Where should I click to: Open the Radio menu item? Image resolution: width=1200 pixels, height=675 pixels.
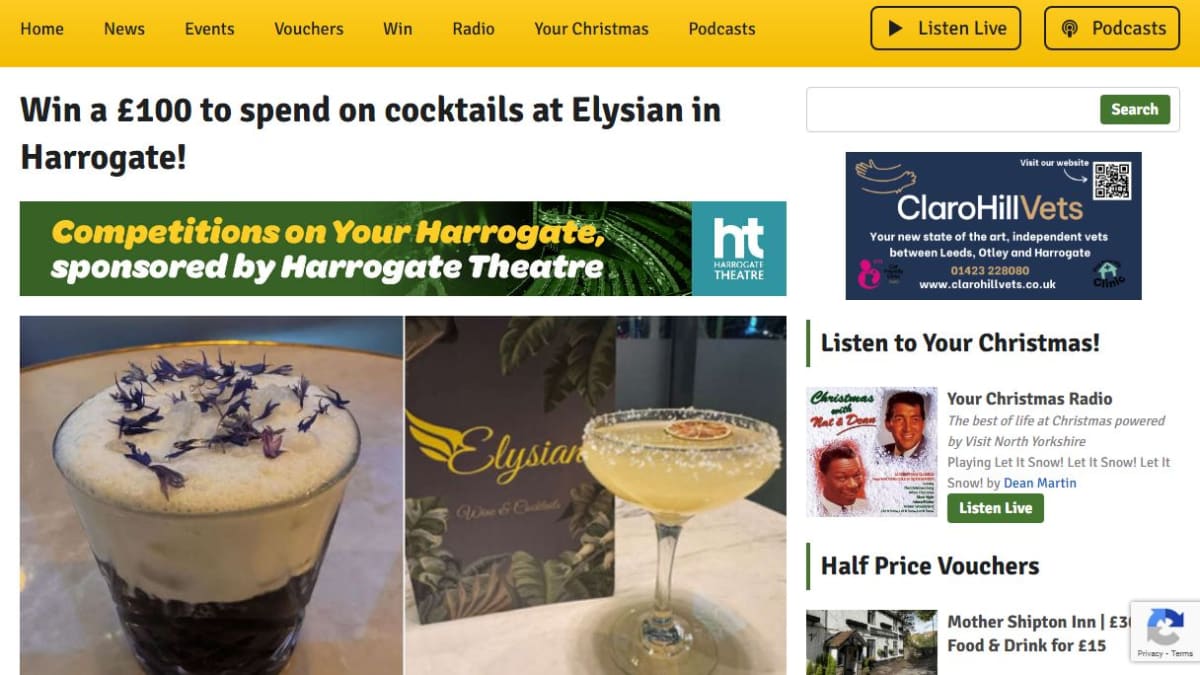click(x=473, y=28)
